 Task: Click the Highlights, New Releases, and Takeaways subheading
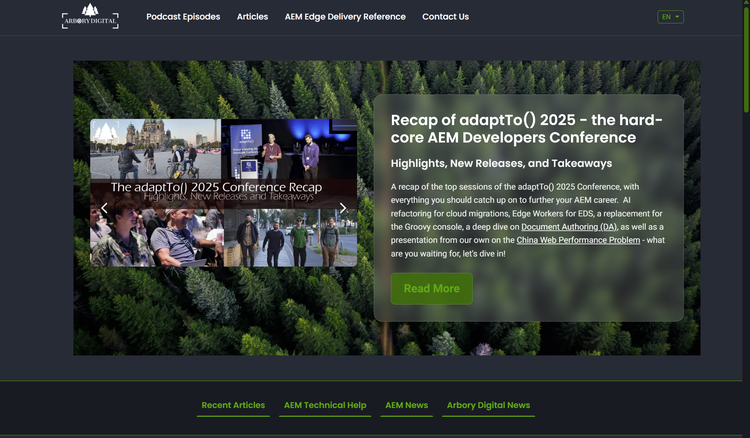[501, 163]
